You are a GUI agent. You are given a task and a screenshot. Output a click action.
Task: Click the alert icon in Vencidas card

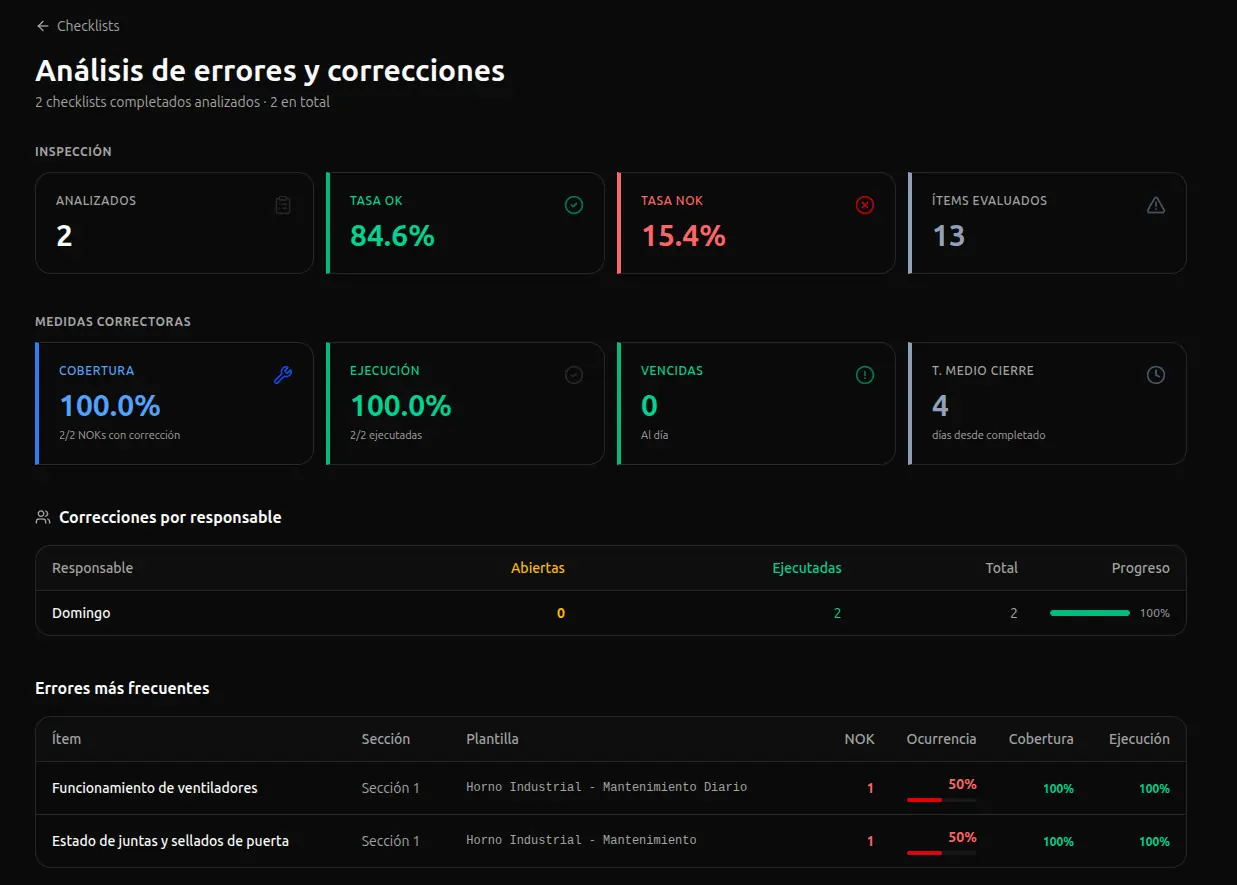(865, 375)
